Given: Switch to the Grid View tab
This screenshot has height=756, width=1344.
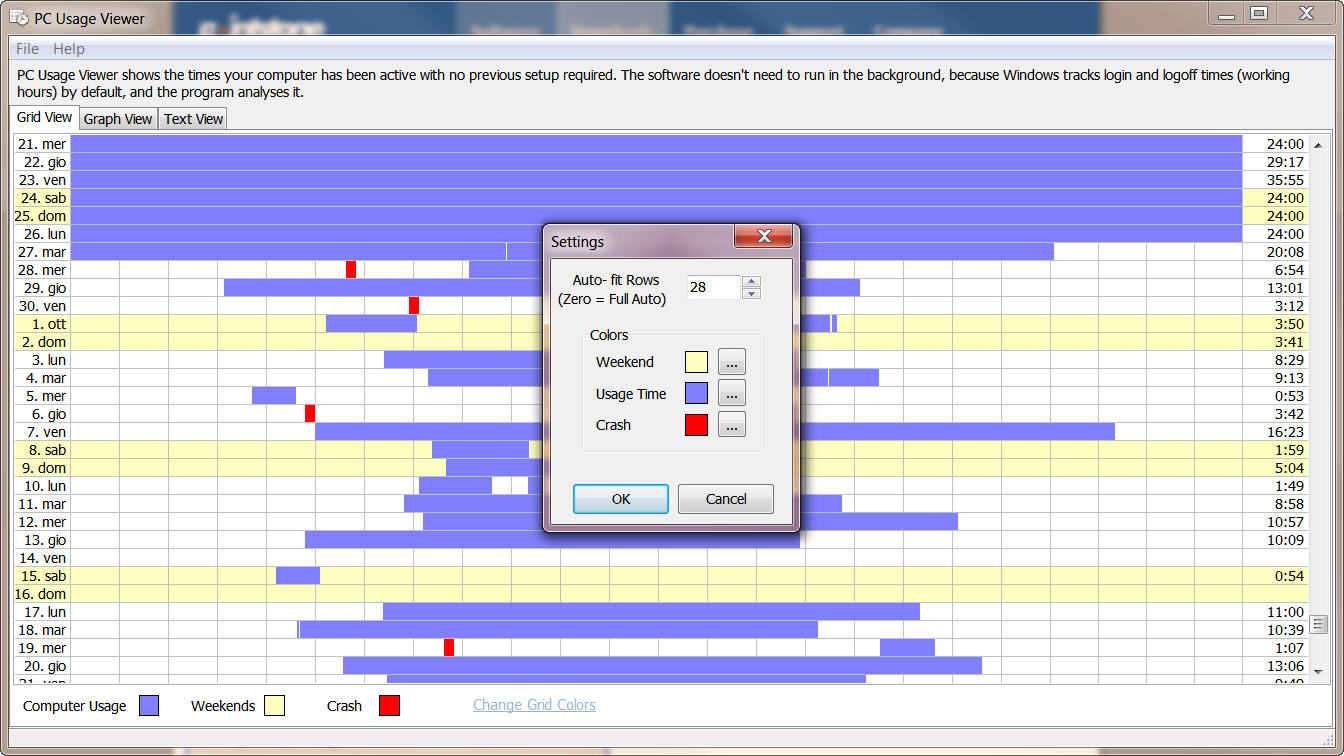Looking at the screenshot, I should click(44, 117).
